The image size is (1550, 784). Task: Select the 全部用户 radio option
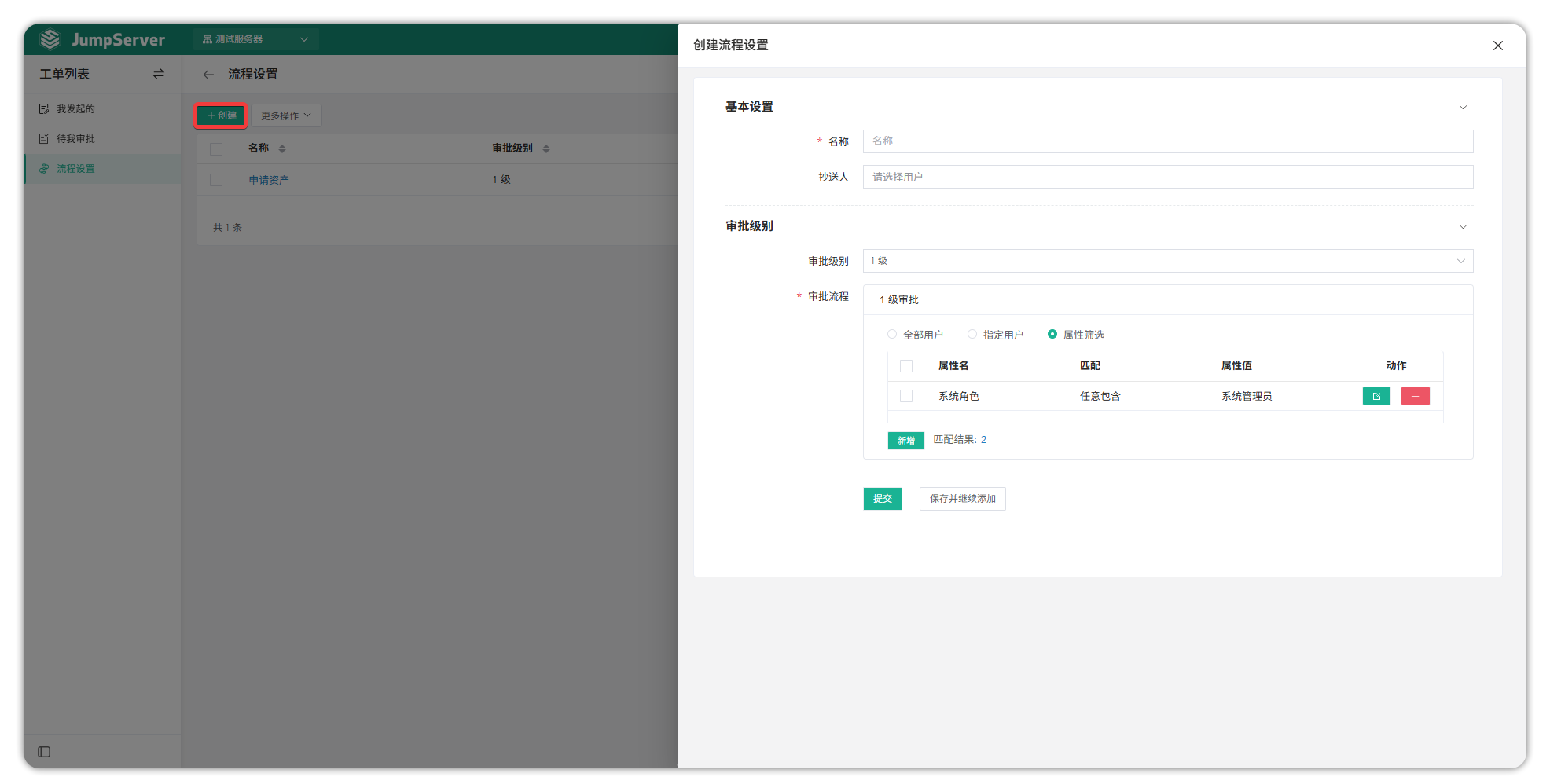[892, 335]
